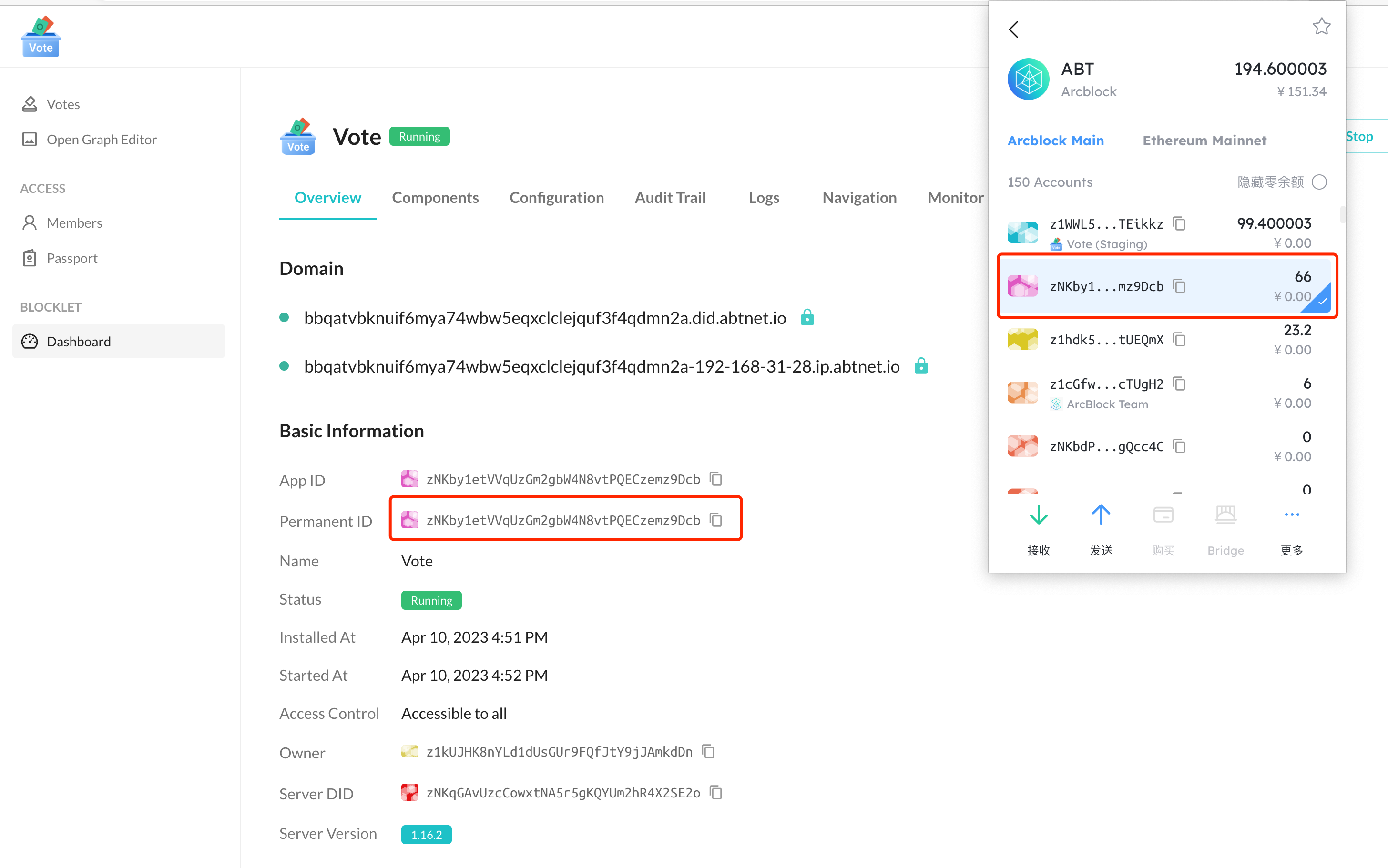Open Passport in the sidebar
The image size is (1388, 868).
point(72,258)
